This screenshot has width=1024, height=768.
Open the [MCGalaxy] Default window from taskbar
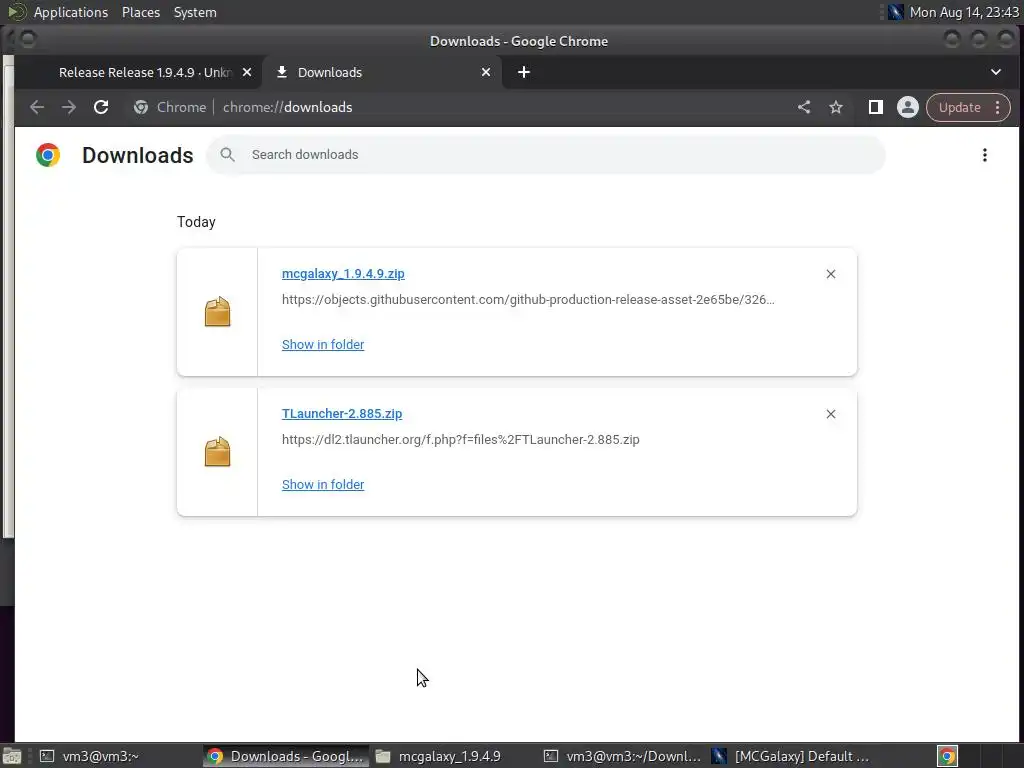pos(790,756)
